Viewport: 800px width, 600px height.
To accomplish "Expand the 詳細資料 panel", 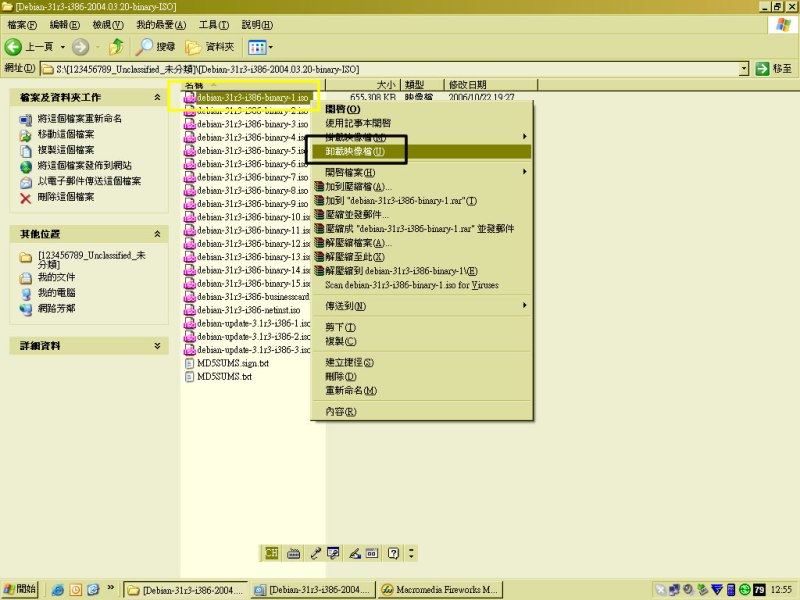I will pos(157,345).
